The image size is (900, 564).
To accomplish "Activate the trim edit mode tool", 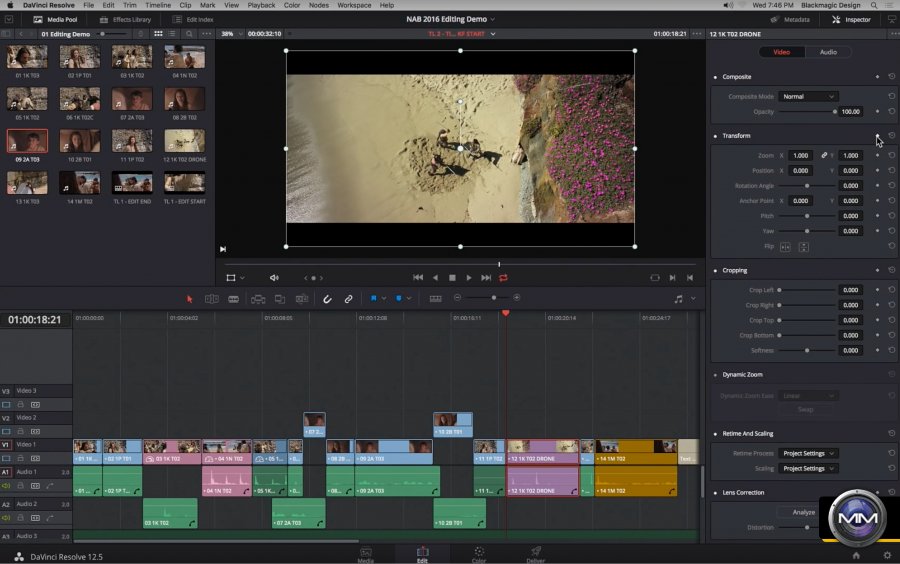I will (211, 299).
